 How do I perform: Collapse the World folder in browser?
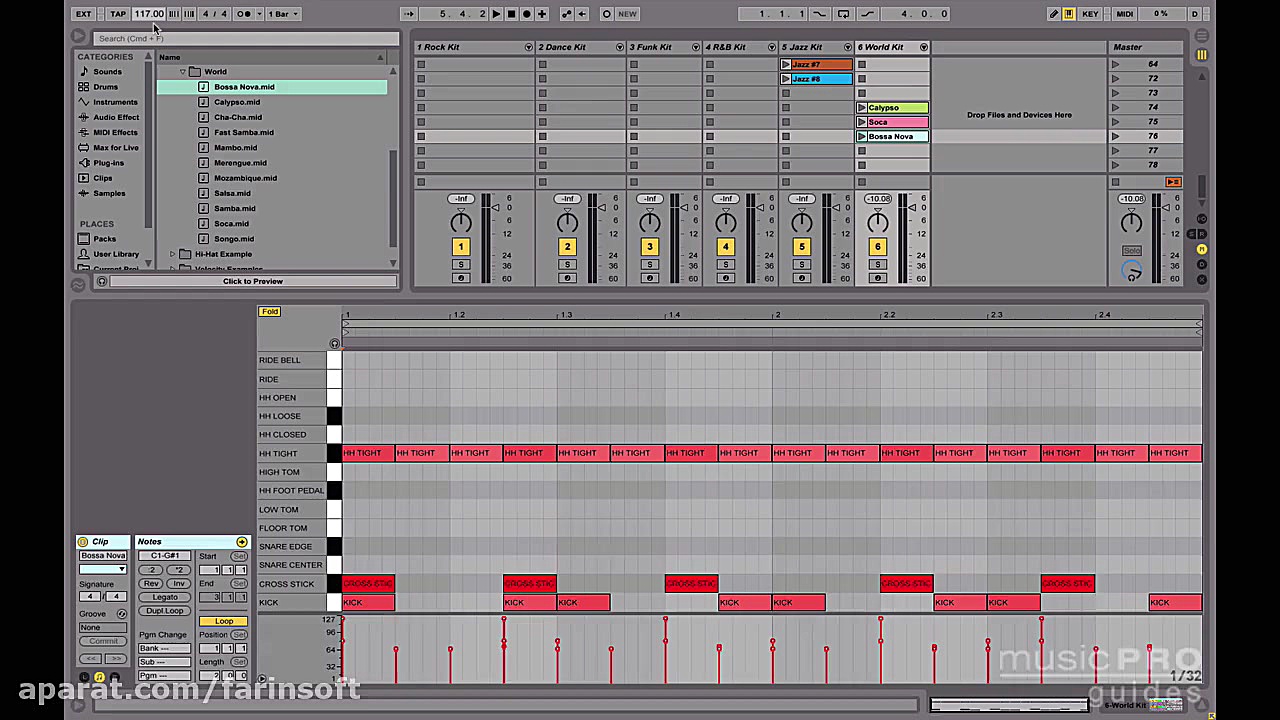[x=183, y=72]
